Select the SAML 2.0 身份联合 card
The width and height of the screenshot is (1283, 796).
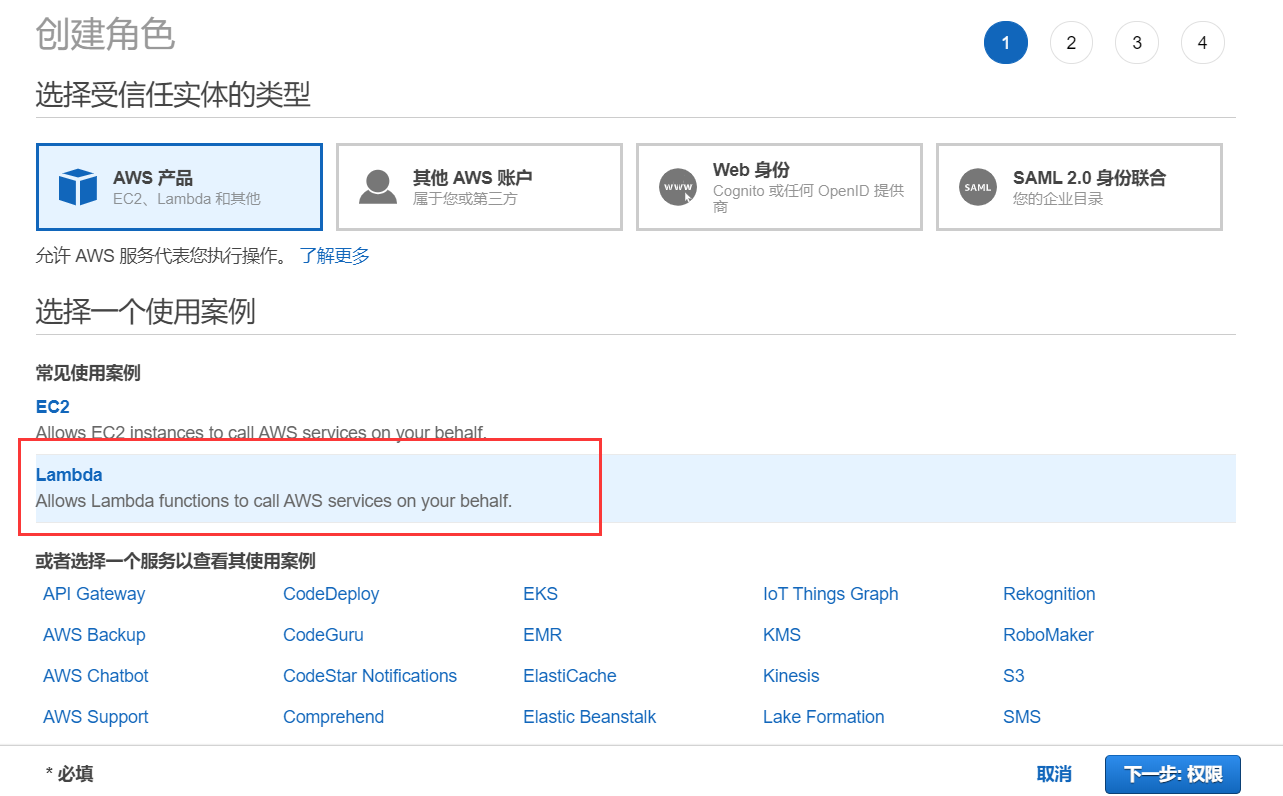[1079, 187]
